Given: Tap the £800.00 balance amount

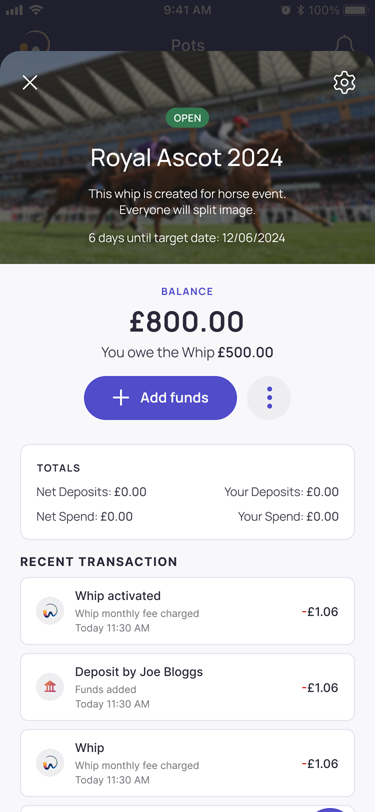Looking at the screenshot, I should (187, 322).
